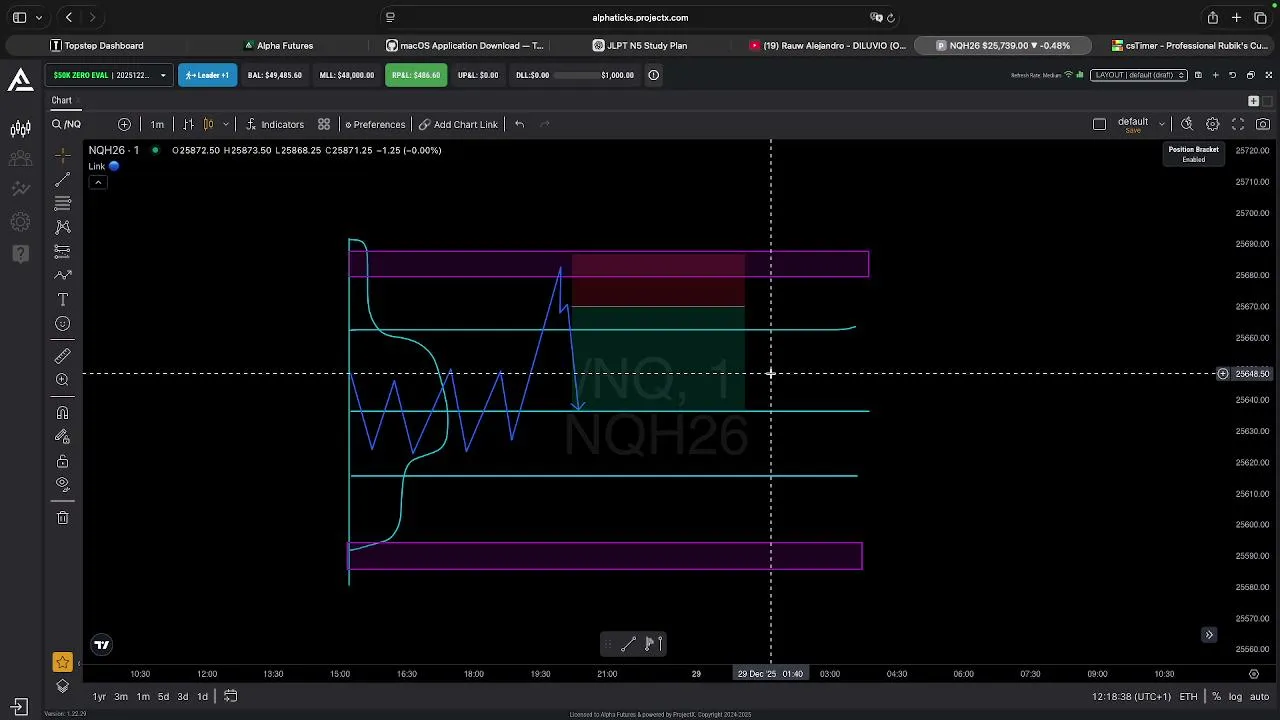The height and width of the screenshot is (720, 1280).
Task: Open indicator templates grid icon
Action: 324,124
